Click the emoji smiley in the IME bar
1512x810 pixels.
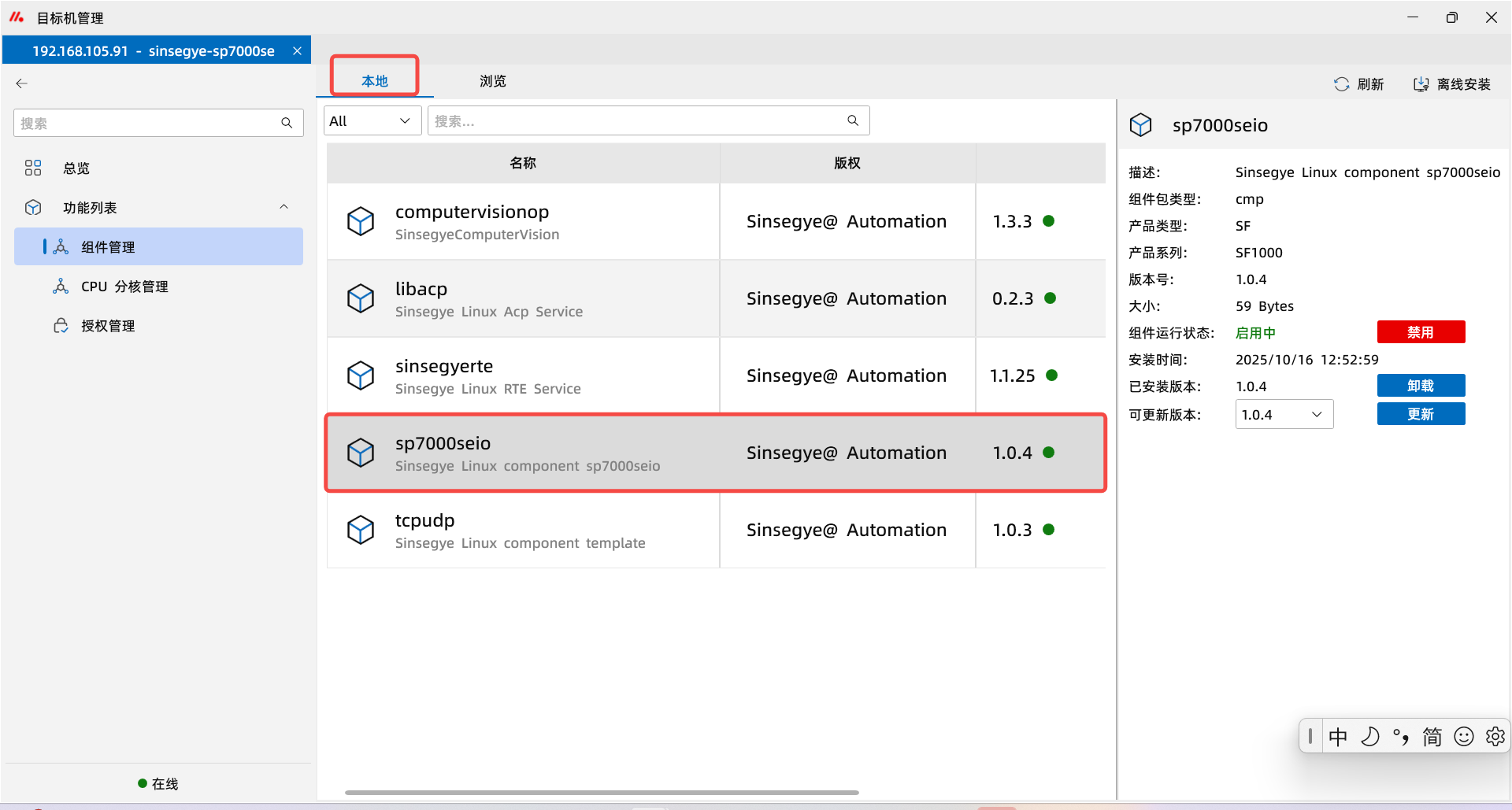[1463, 736]
